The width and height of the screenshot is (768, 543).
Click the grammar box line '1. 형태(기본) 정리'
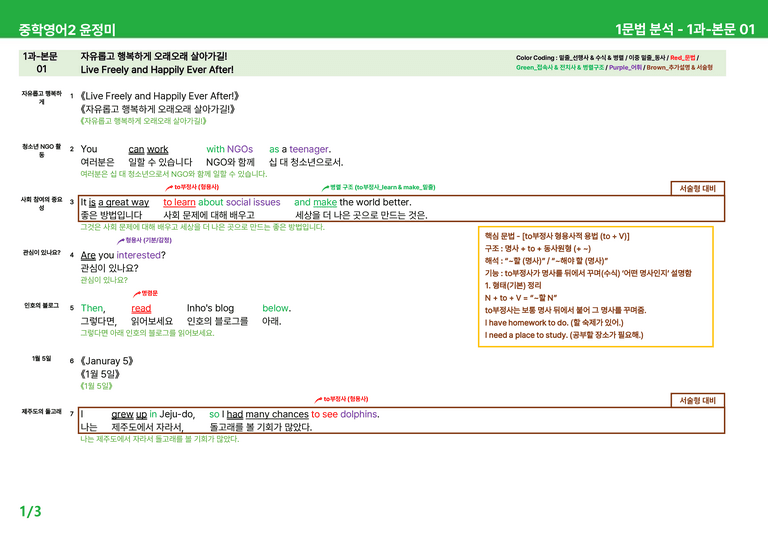click(513, 285)
